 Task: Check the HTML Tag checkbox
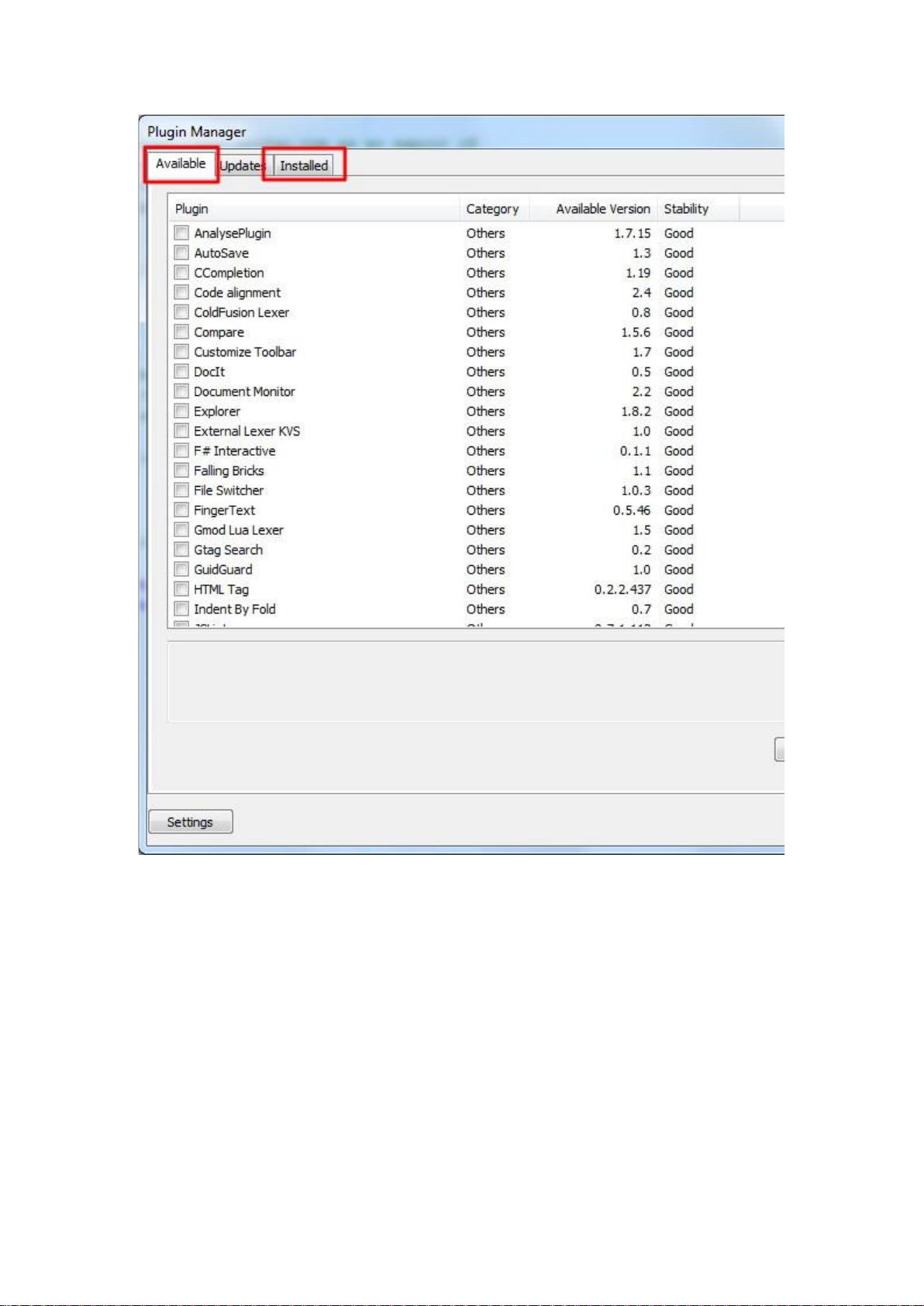pyautogui.click(x=181, y=588)
